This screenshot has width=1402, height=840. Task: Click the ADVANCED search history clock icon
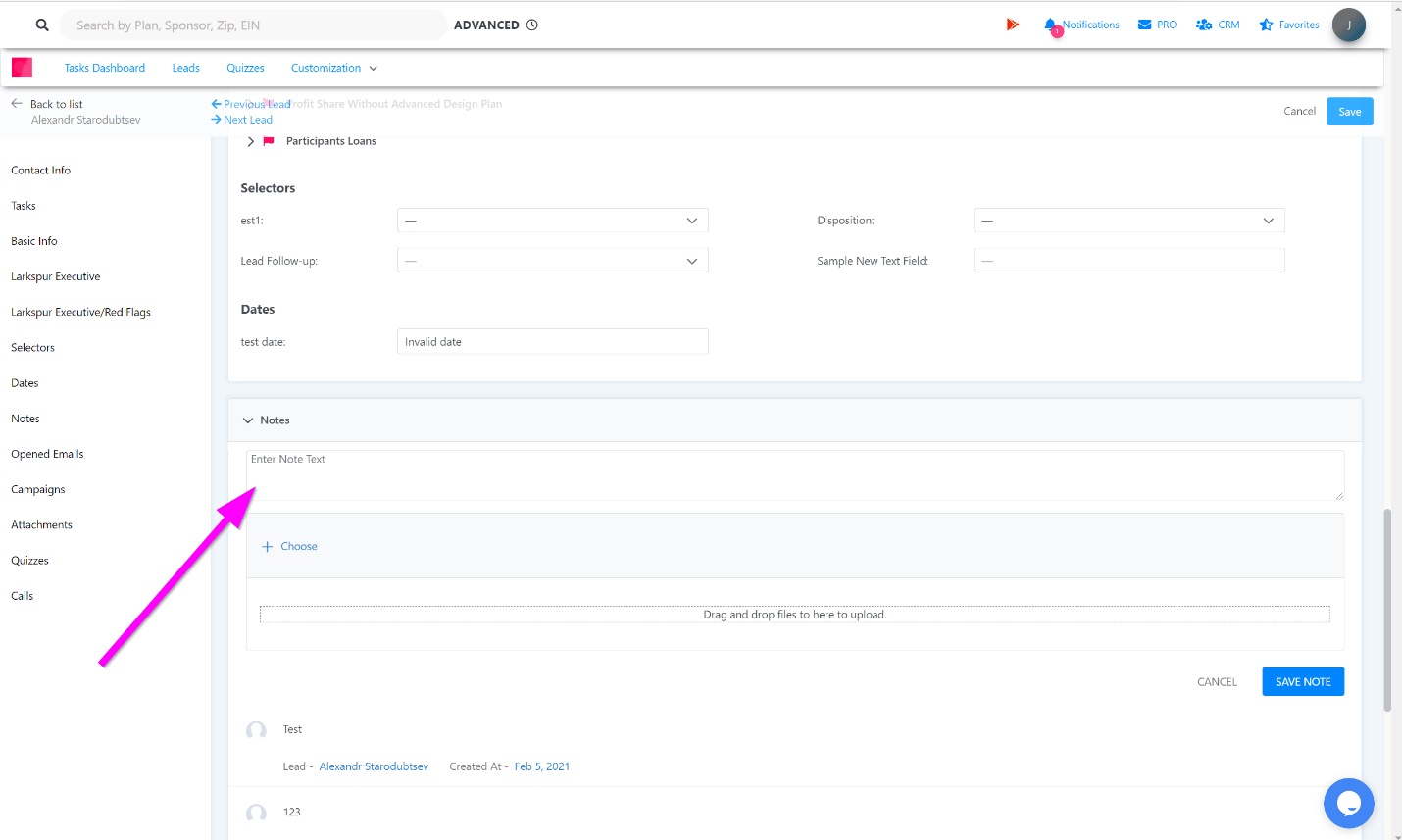pyautogui.click(x=532, y=25)
